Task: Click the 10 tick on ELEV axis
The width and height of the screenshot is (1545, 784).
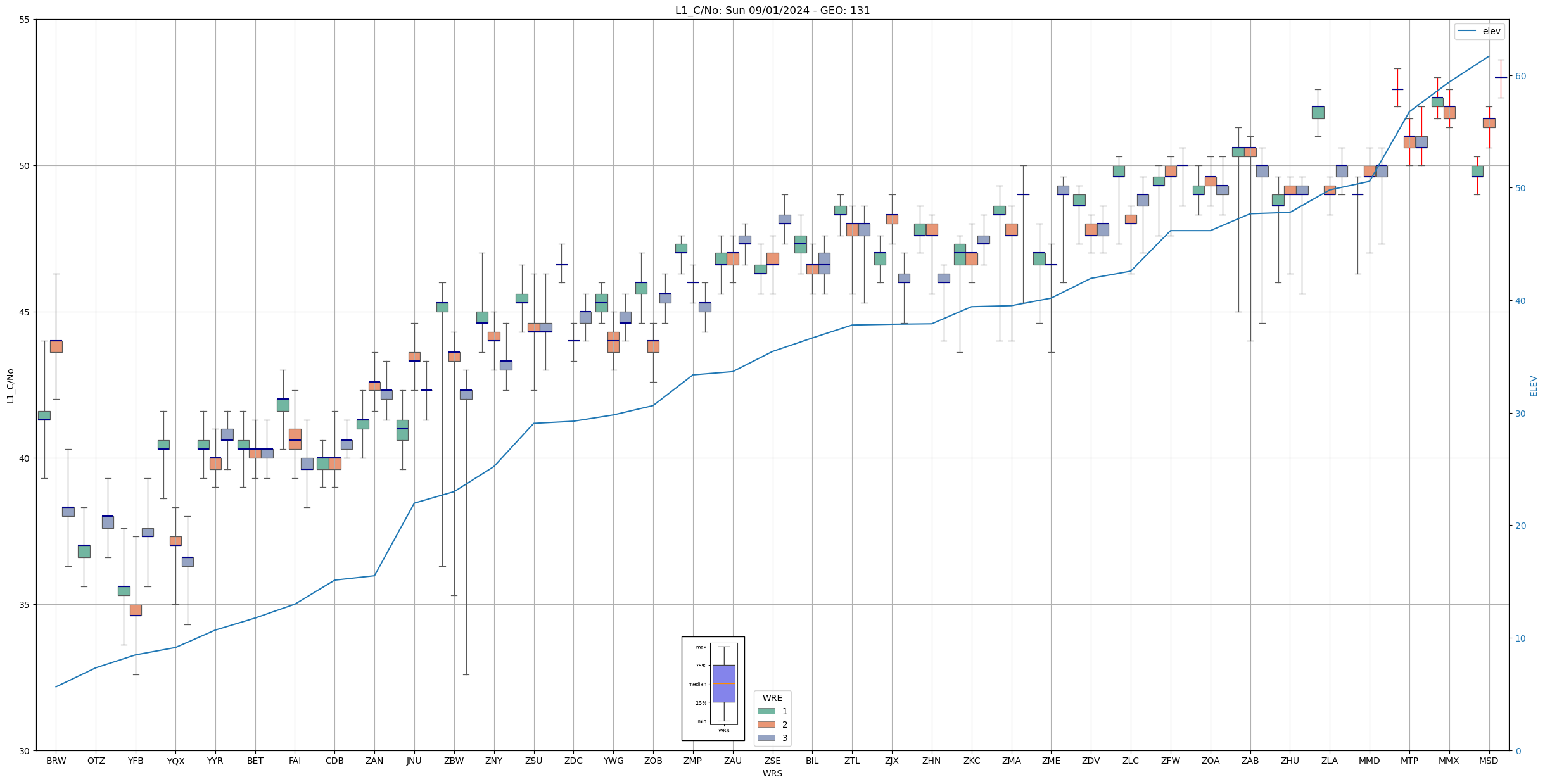Action: point(1520,638)
